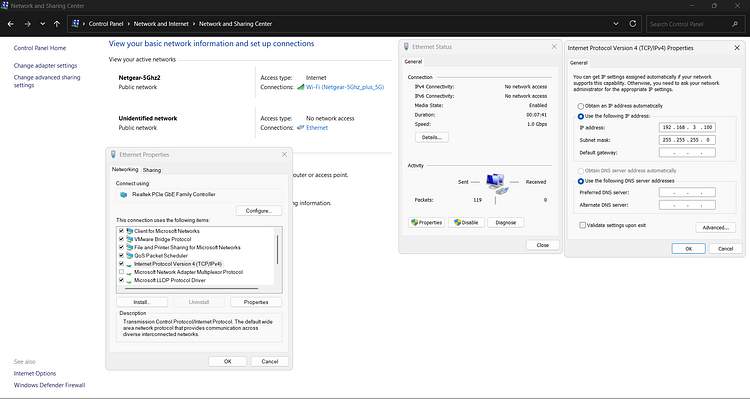Enable Microsoft Network Adapter Multiplexor Protocol checkbox
The width and height of the screenshot is (750, 399).
(x=121, y=272)
